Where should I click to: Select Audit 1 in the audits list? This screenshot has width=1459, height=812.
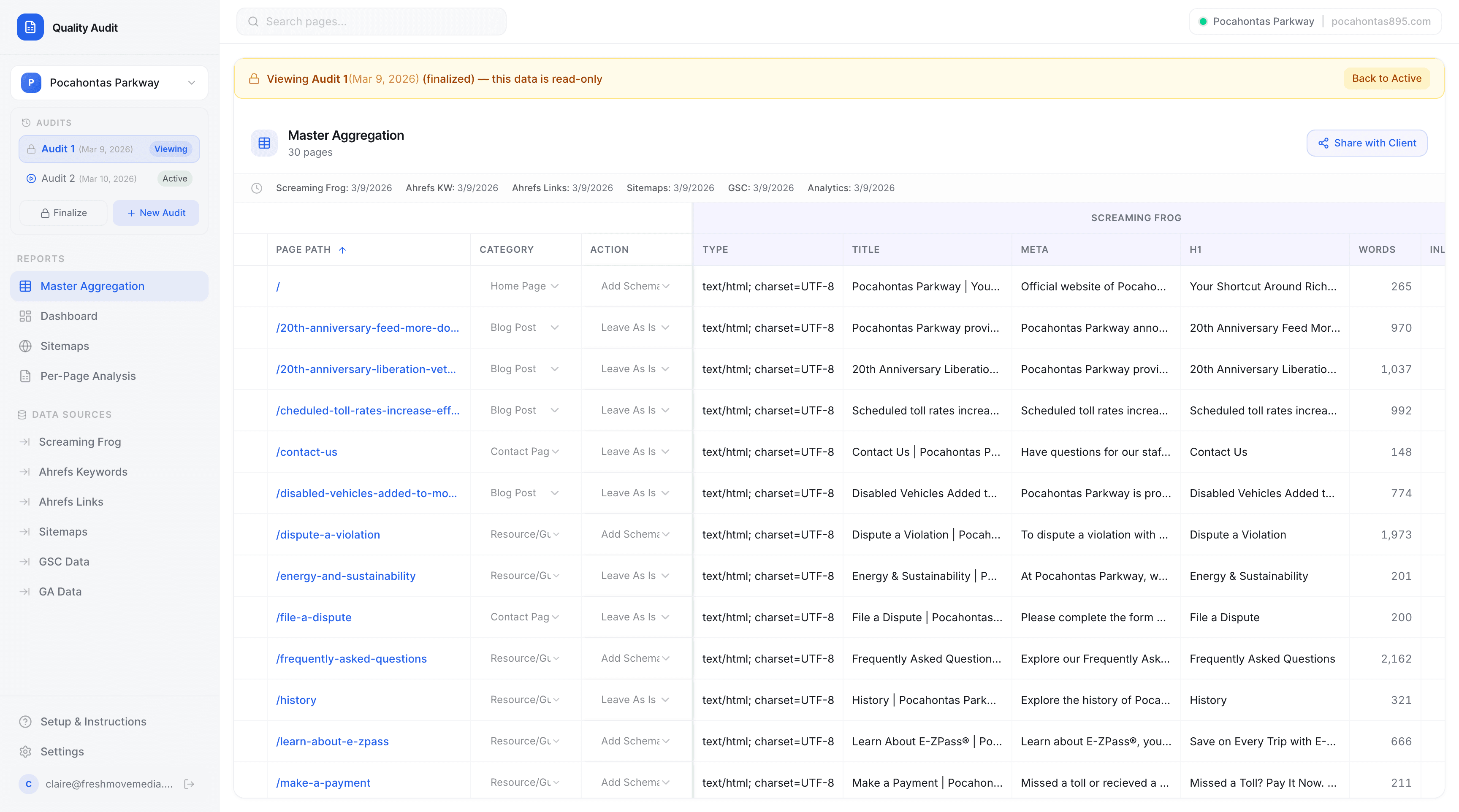pyautogui.click(x=109, y=149)
